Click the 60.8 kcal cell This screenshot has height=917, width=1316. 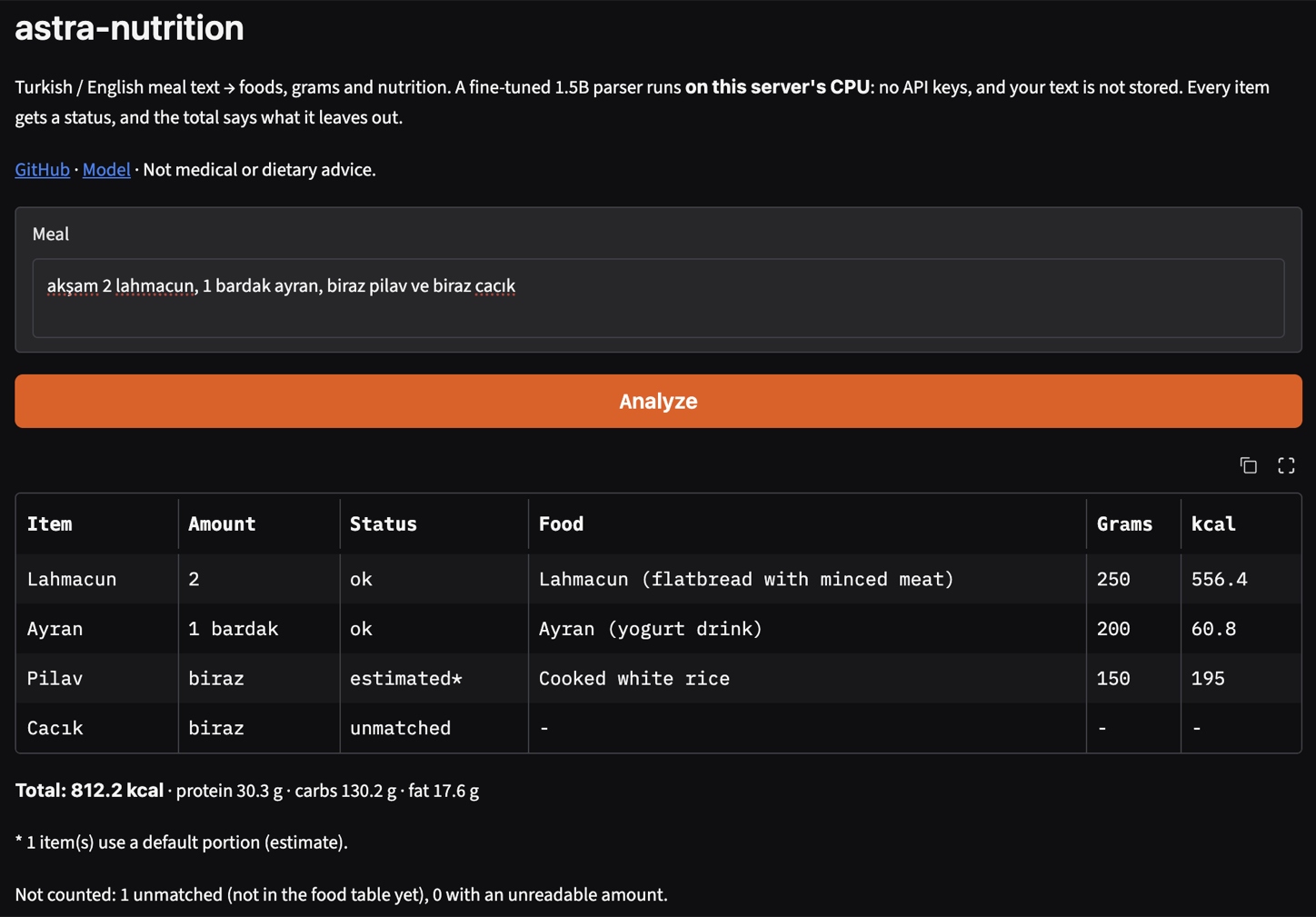point(1241,629)
